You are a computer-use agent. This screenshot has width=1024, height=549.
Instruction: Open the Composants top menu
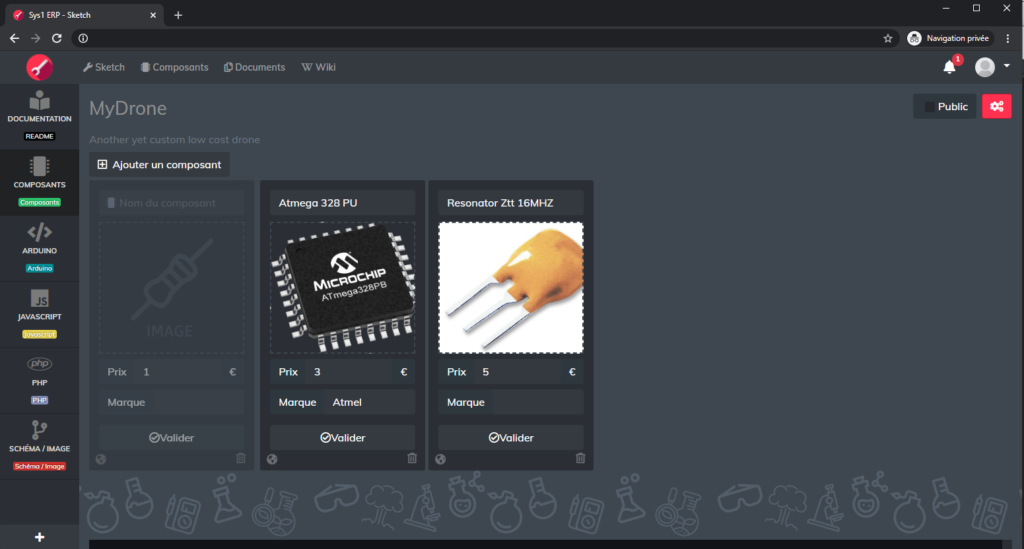174,67
